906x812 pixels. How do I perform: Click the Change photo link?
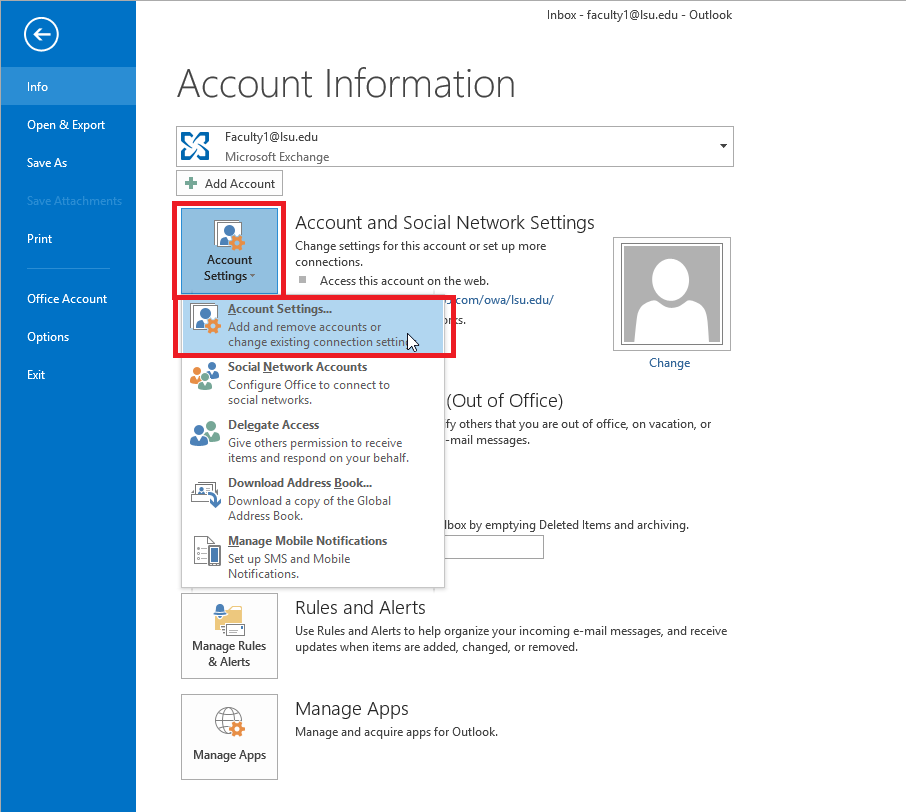tap(670, 363)
